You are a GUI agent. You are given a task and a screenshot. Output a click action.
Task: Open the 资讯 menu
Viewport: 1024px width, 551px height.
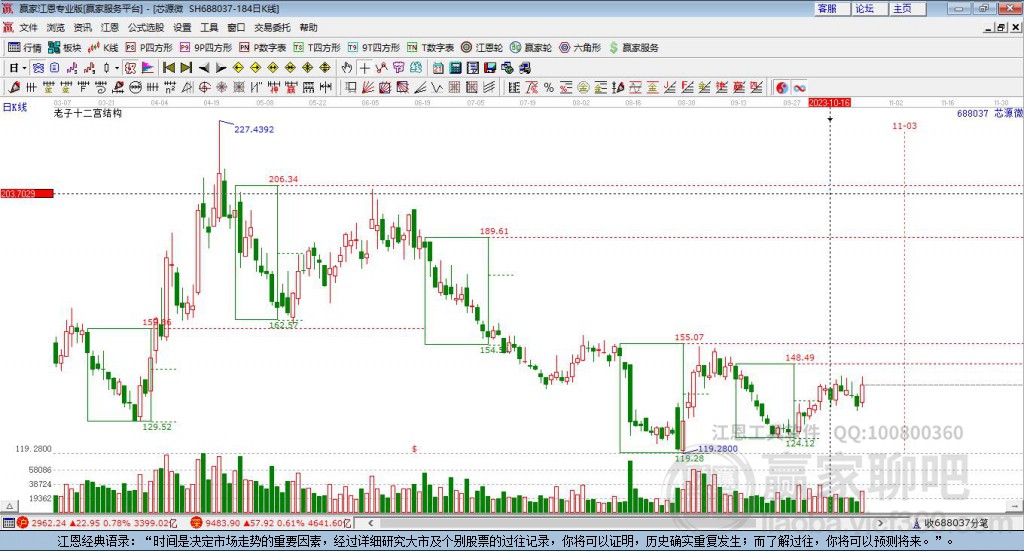(x=82, y=27)
